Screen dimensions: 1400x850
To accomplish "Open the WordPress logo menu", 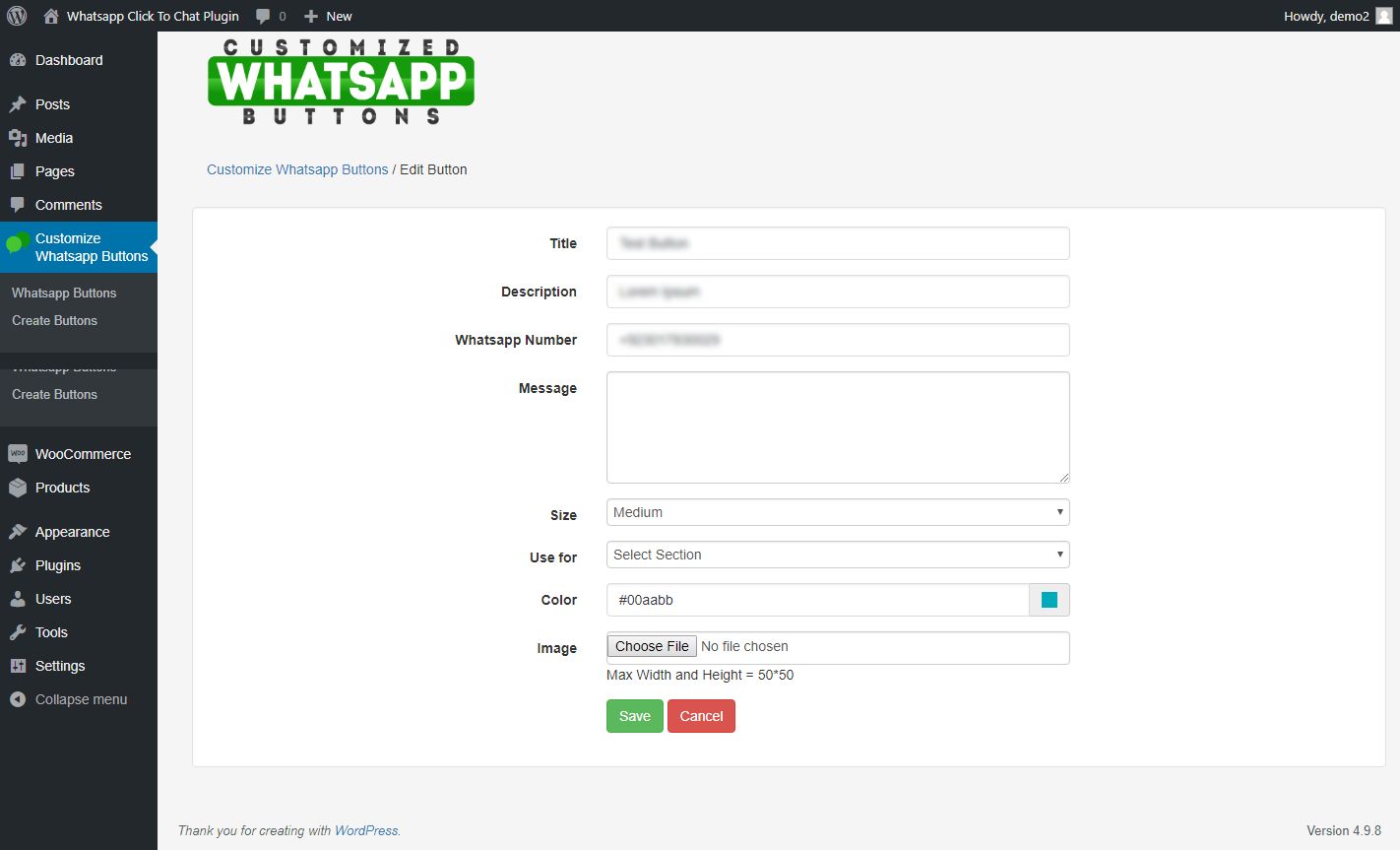I will (x=17, y=16).
